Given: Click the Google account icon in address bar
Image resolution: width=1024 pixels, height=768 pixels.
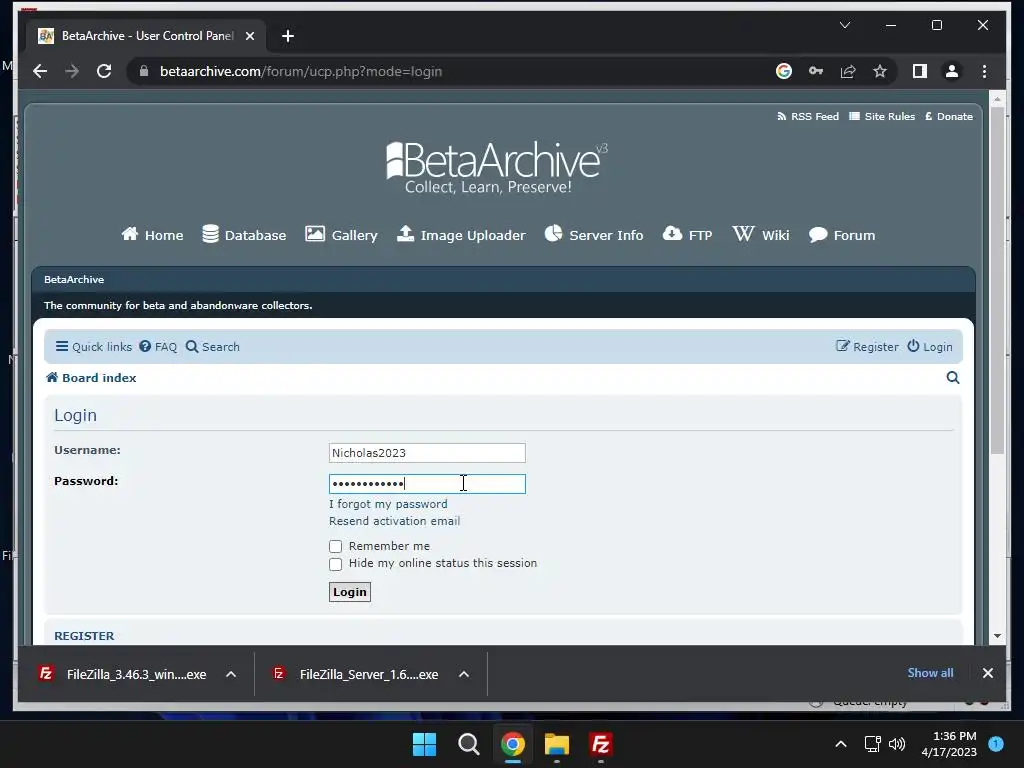Looking at the screenshot, I should click(784, 71).
